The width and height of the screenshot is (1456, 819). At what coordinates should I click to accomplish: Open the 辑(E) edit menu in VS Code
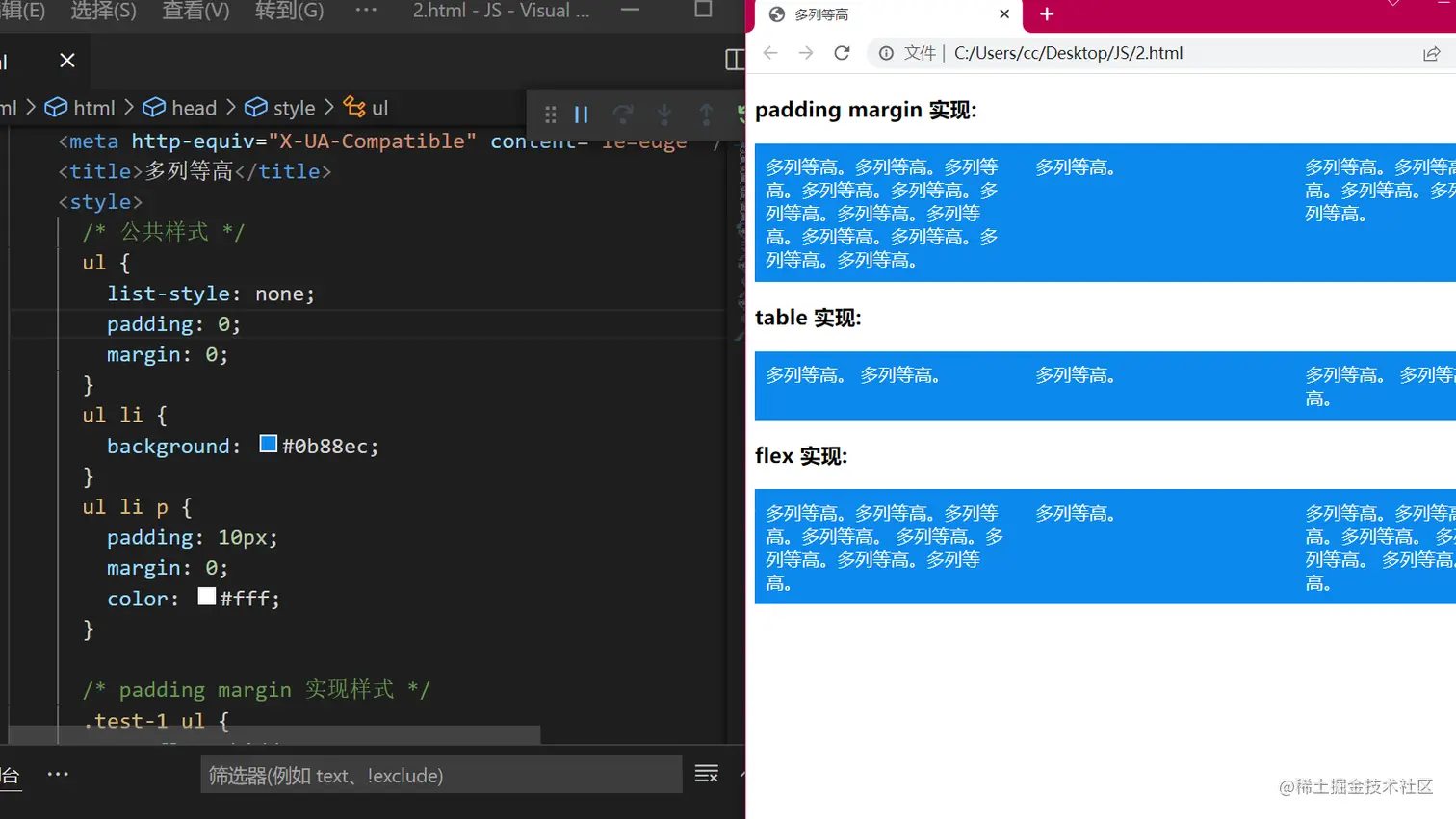pyautogui.click(x=23, y=11)
